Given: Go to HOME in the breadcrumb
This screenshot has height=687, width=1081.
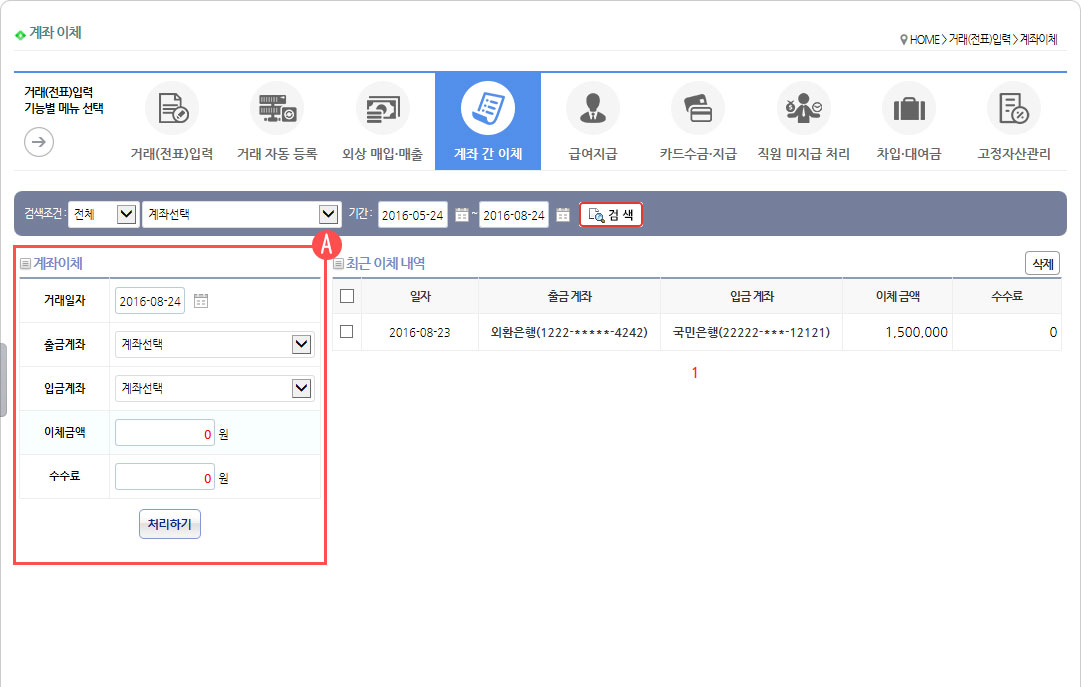Looking at the screenshot, I should coord(925,39).
